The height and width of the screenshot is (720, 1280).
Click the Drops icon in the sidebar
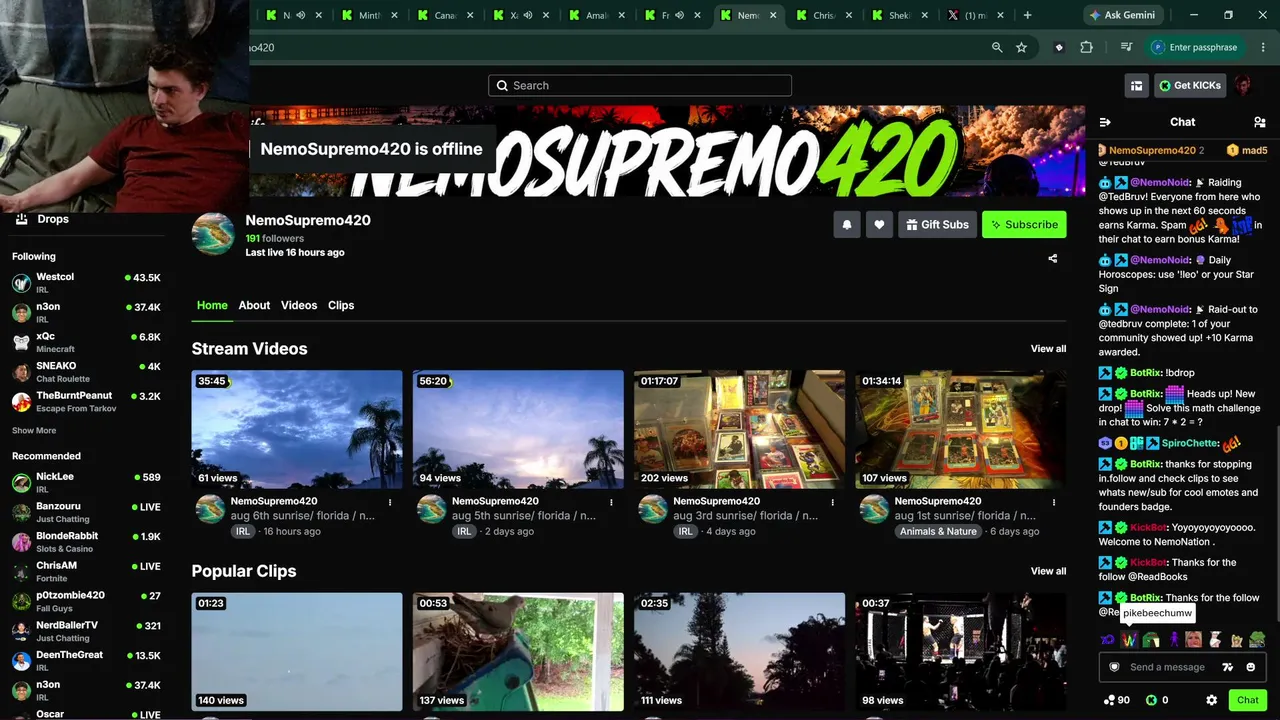[x=21, y=219]
